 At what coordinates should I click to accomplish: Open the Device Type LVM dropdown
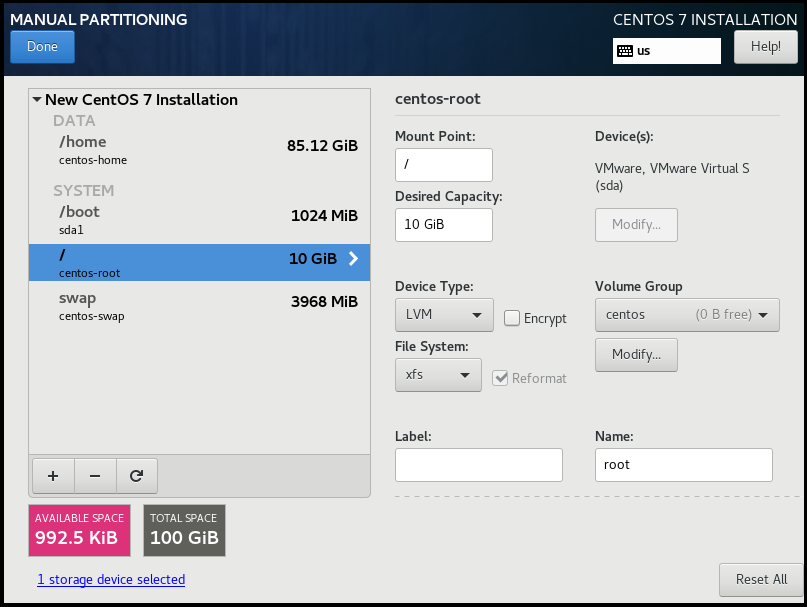[x=444, y=315]
